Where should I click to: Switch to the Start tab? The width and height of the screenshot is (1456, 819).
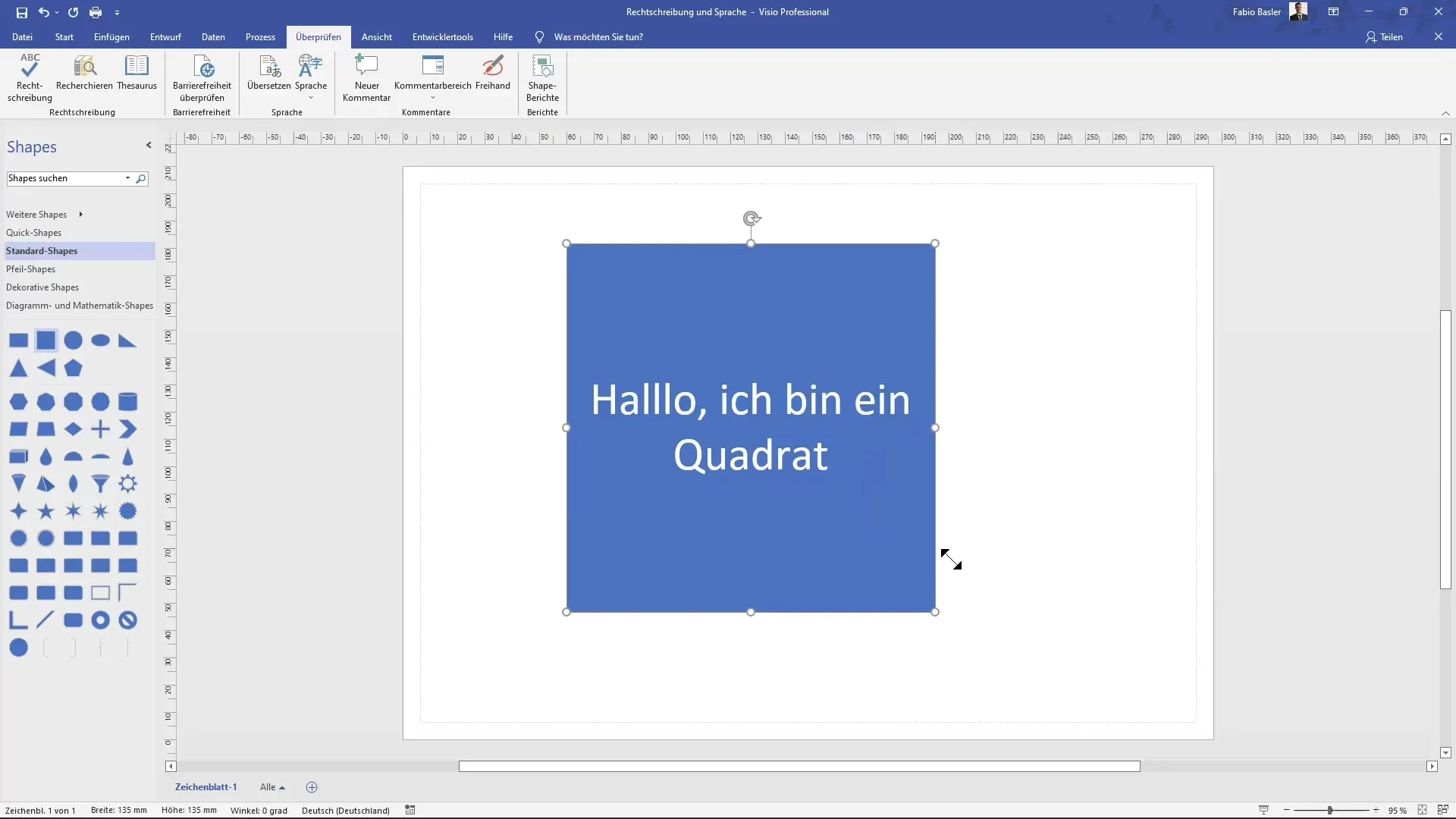[64, 37]
